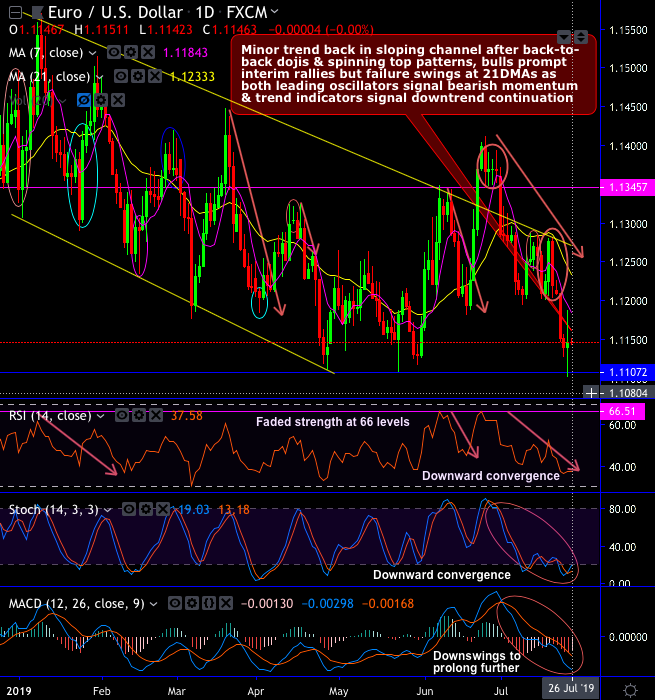Open settings gear for MA (21, close)
This screenshot has width=655, height=700.
[138, 76]
